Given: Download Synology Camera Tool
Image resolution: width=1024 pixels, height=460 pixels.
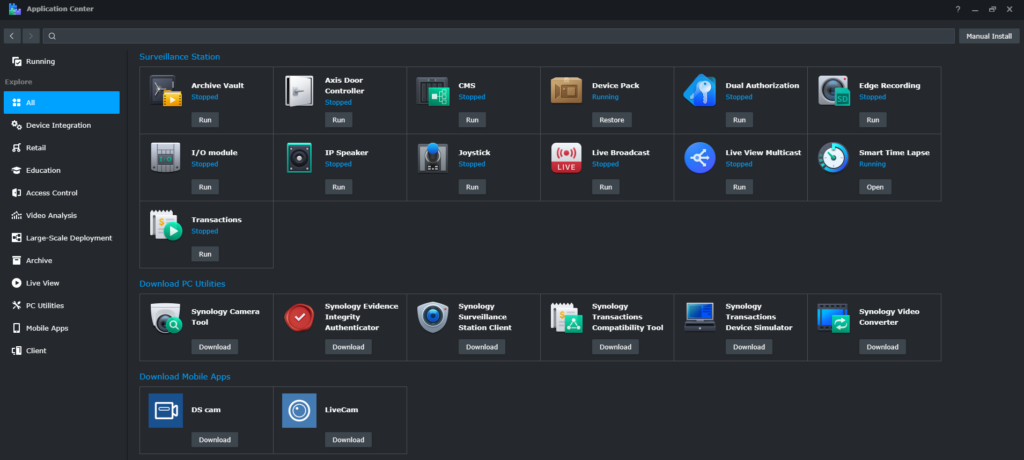Looking at the screenshot, I should coord(215,346).
